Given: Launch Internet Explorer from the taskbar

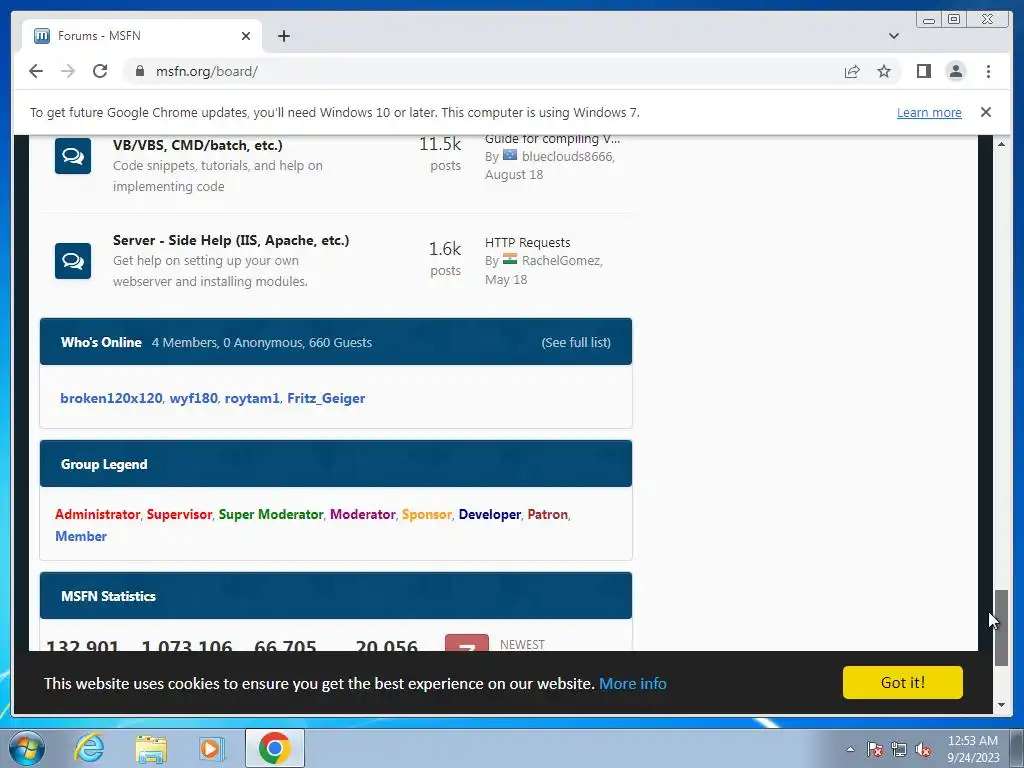Looking at the screenshot, I should click(x=89, y=748).
